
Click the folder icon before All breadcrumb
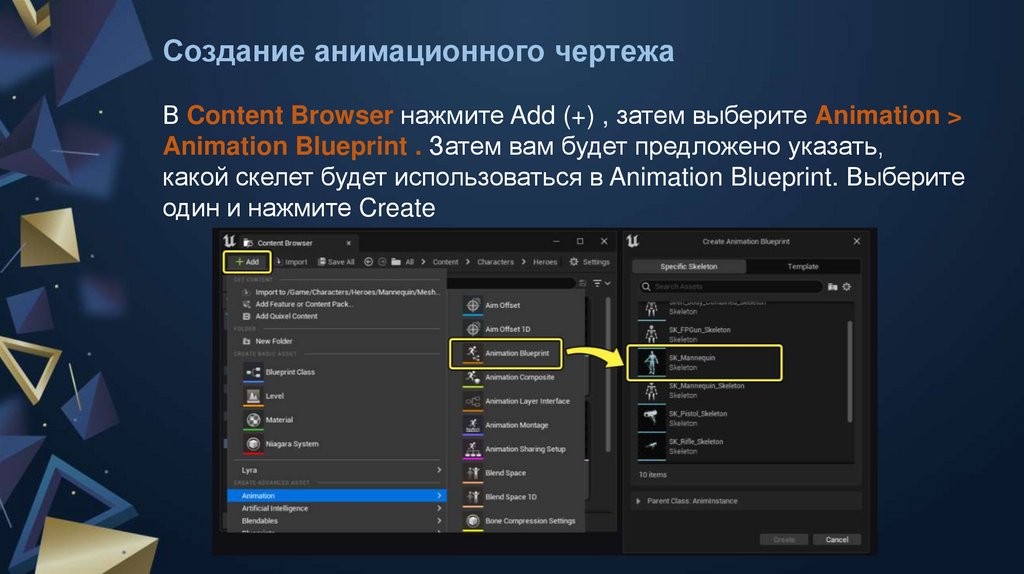(x=396, y=262)
